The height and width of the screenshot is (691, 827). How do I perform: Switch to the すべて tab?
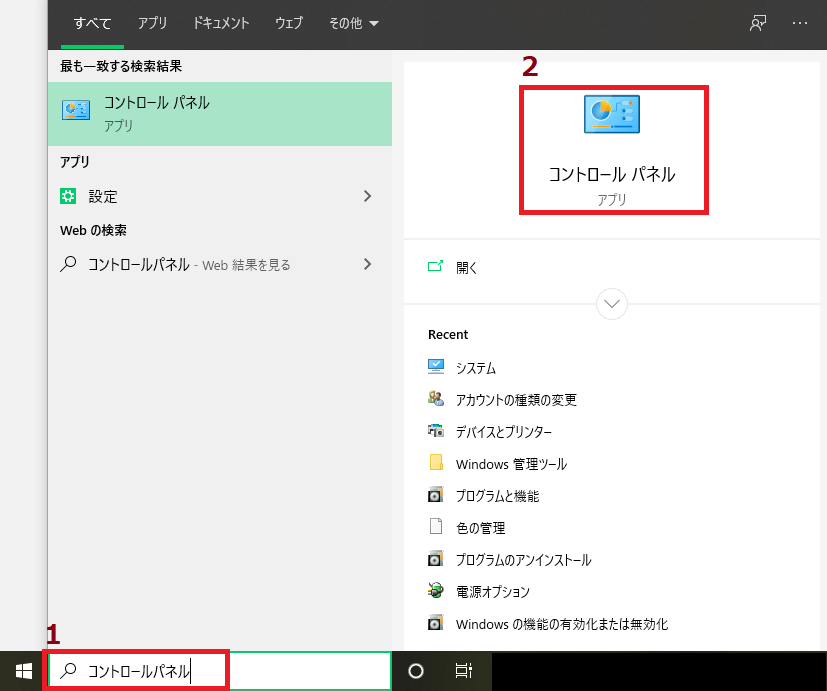point(92,23)
